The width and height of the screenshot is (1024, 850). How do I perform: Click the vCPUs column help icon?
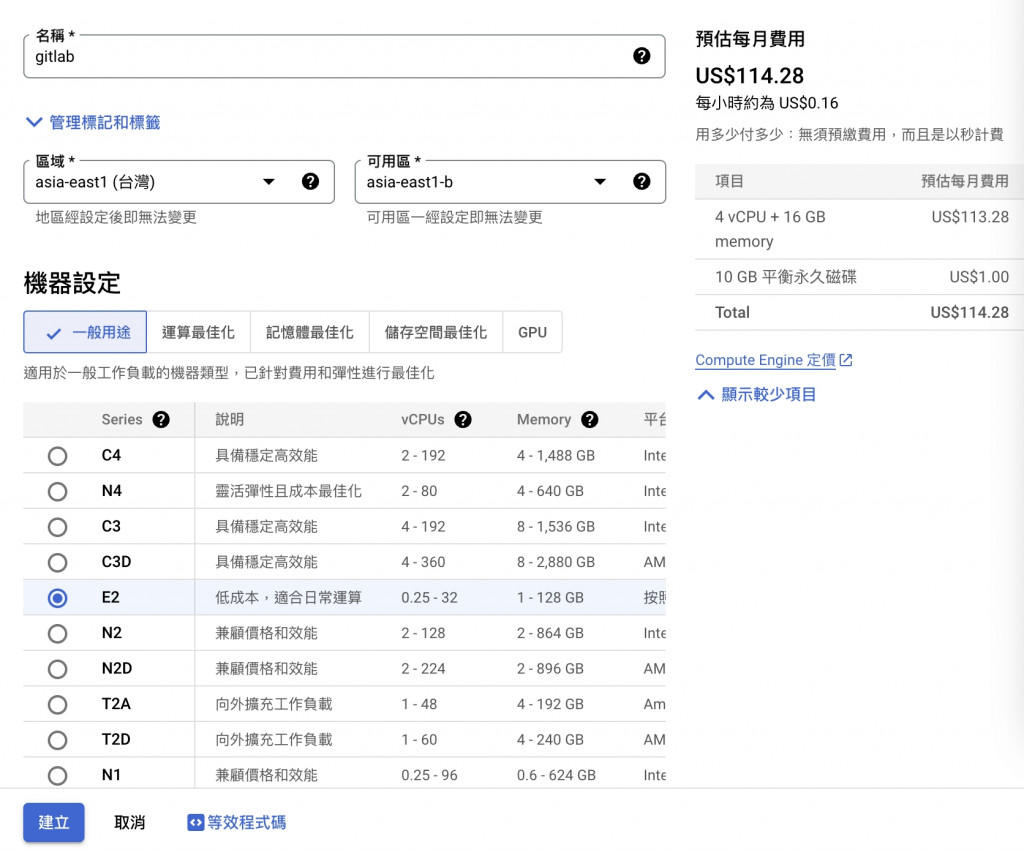tap(463, 420)
